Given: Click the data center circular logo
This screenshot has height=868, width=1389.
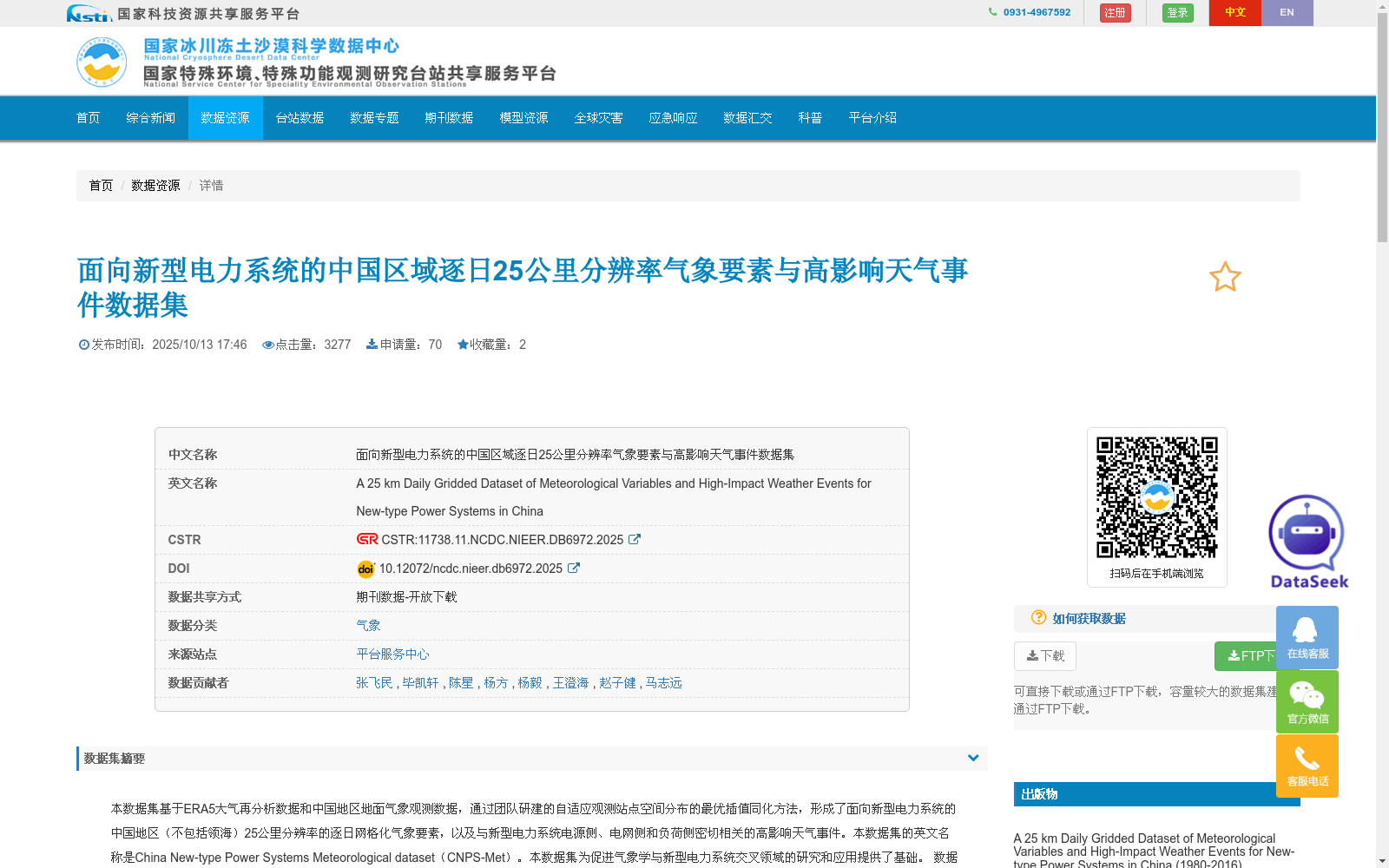Looking at the screenshot, I should point(102,62).
